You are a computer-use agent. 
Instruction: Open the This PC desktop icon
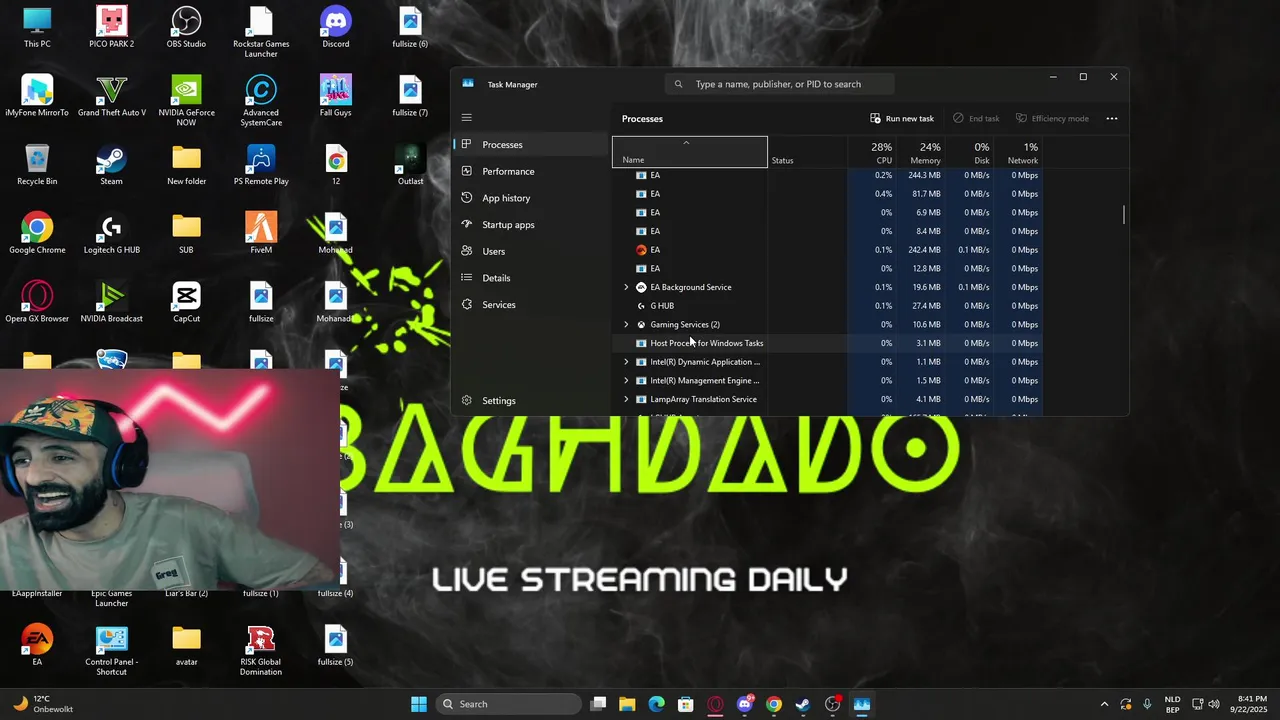tap(37, 27)
